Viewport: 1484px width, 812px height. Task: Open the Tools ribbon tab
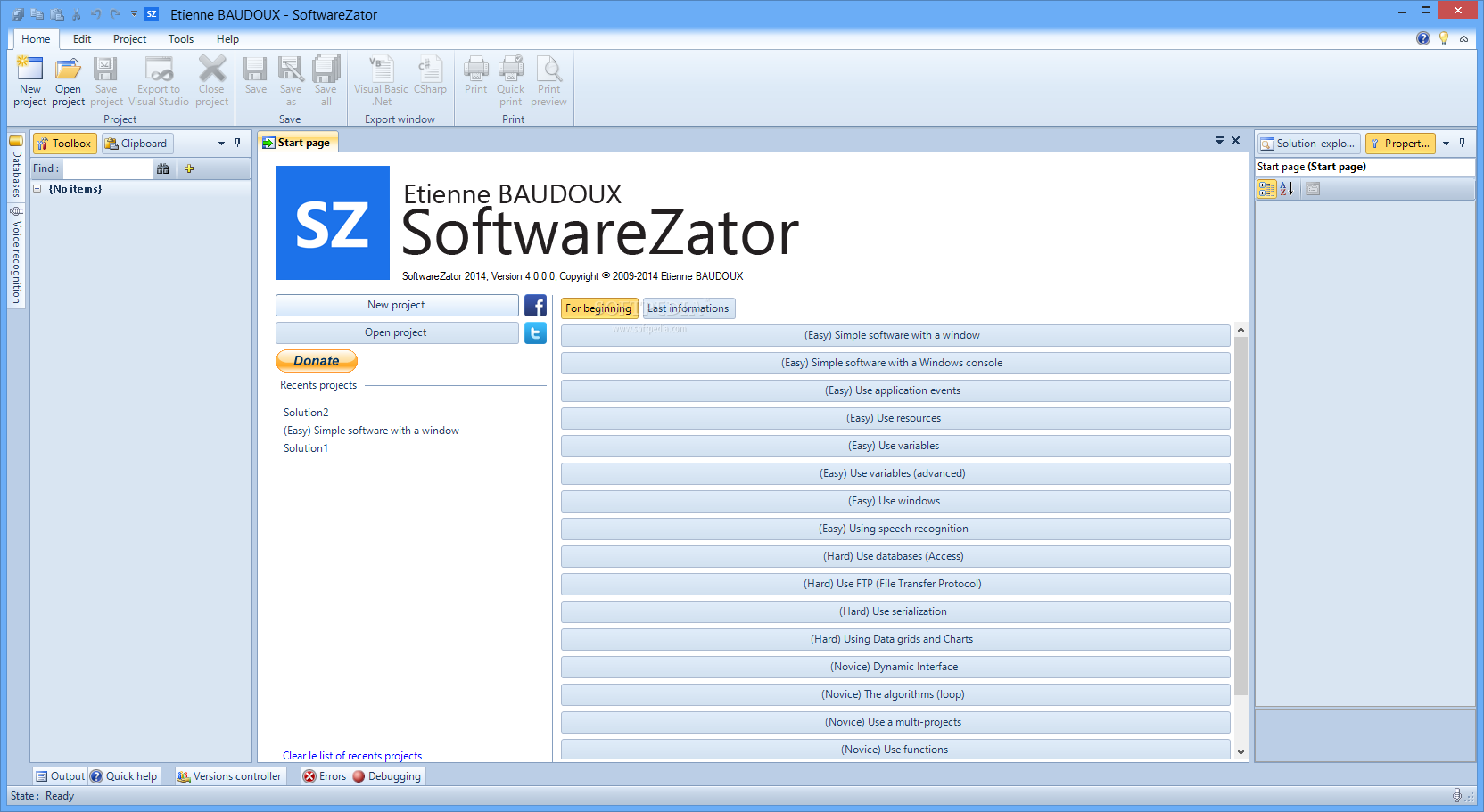[x=181, y=39]
